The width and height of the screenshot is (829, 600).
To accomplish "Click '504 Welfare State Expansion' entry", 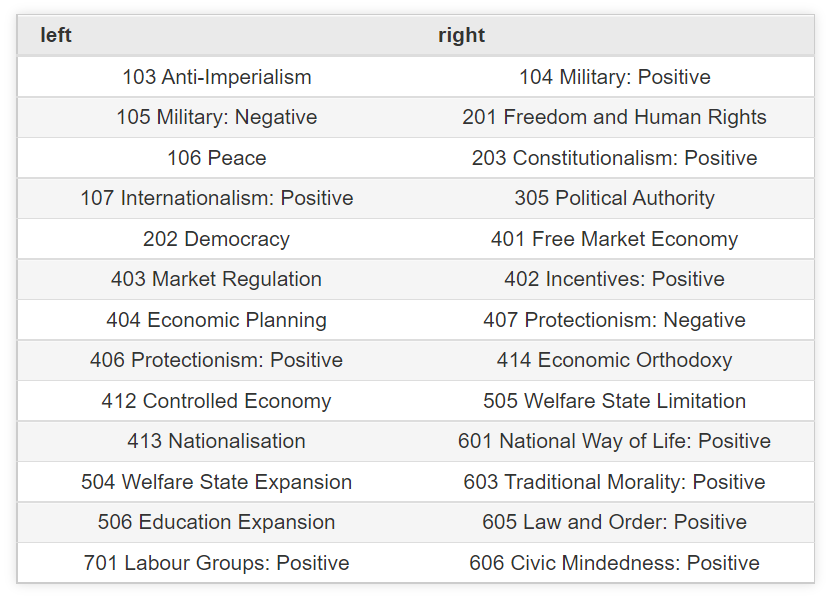I will click(217, 482).
